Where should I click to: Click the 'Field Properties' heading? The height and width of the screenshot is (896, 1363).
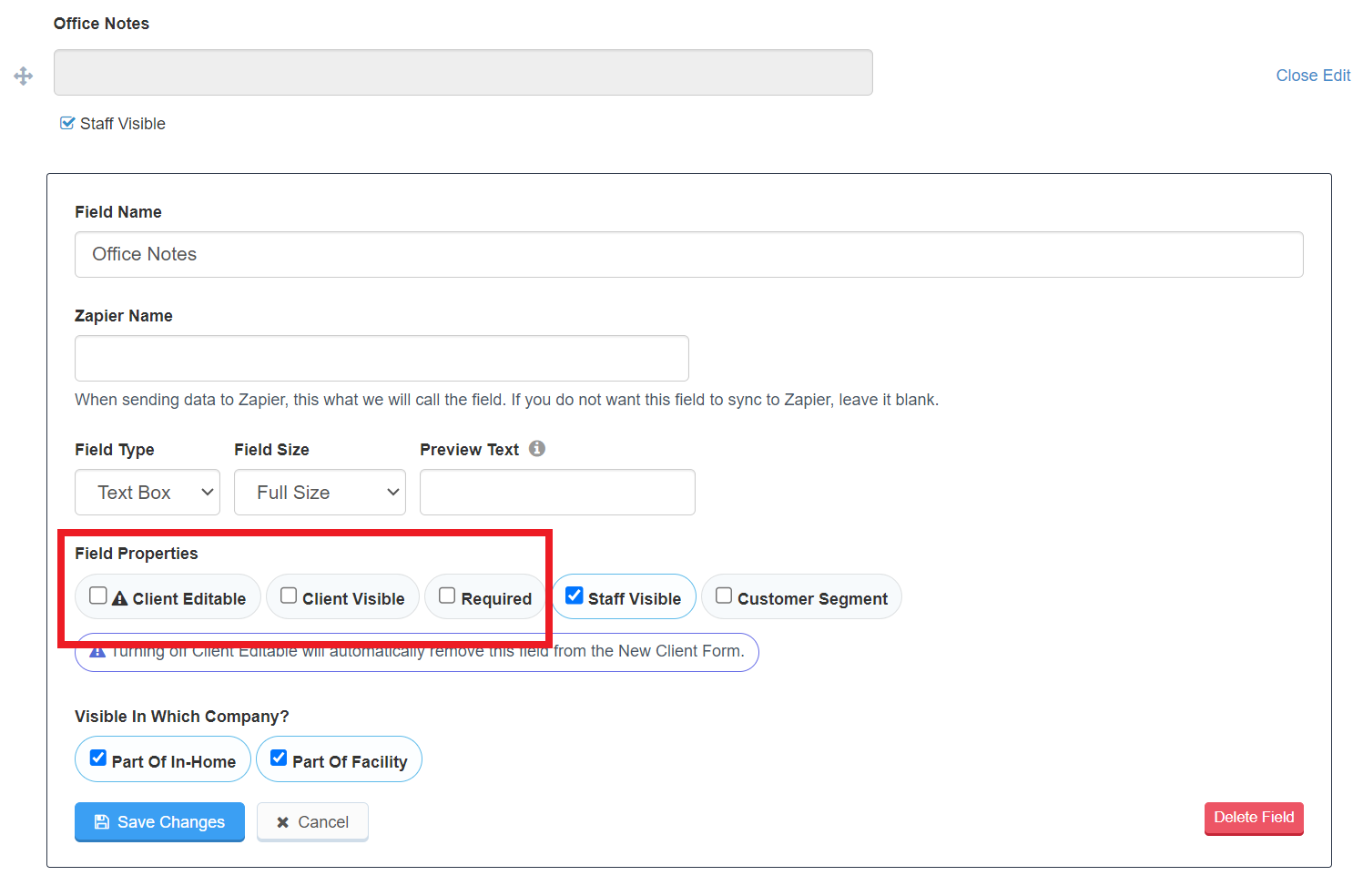(x=137, y=554)
